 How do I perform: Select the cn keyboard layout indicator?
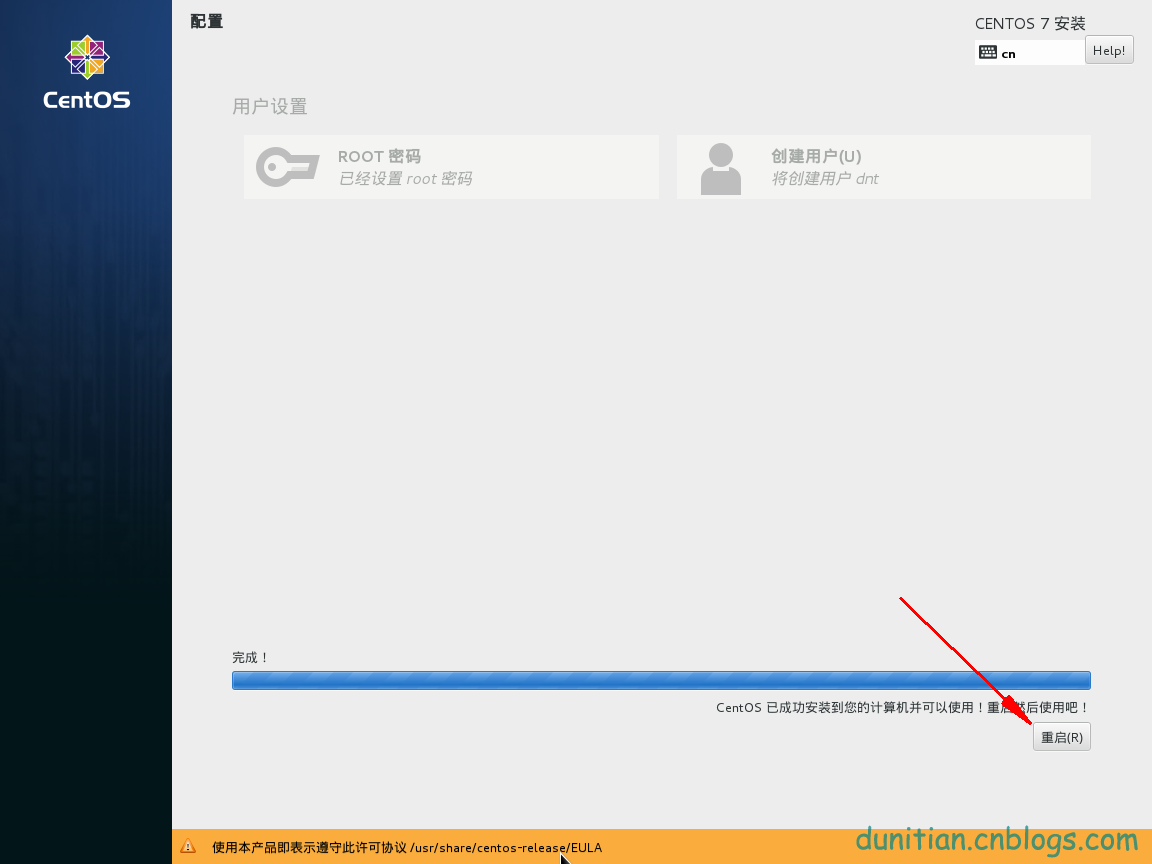click(x=1029, y=52)
